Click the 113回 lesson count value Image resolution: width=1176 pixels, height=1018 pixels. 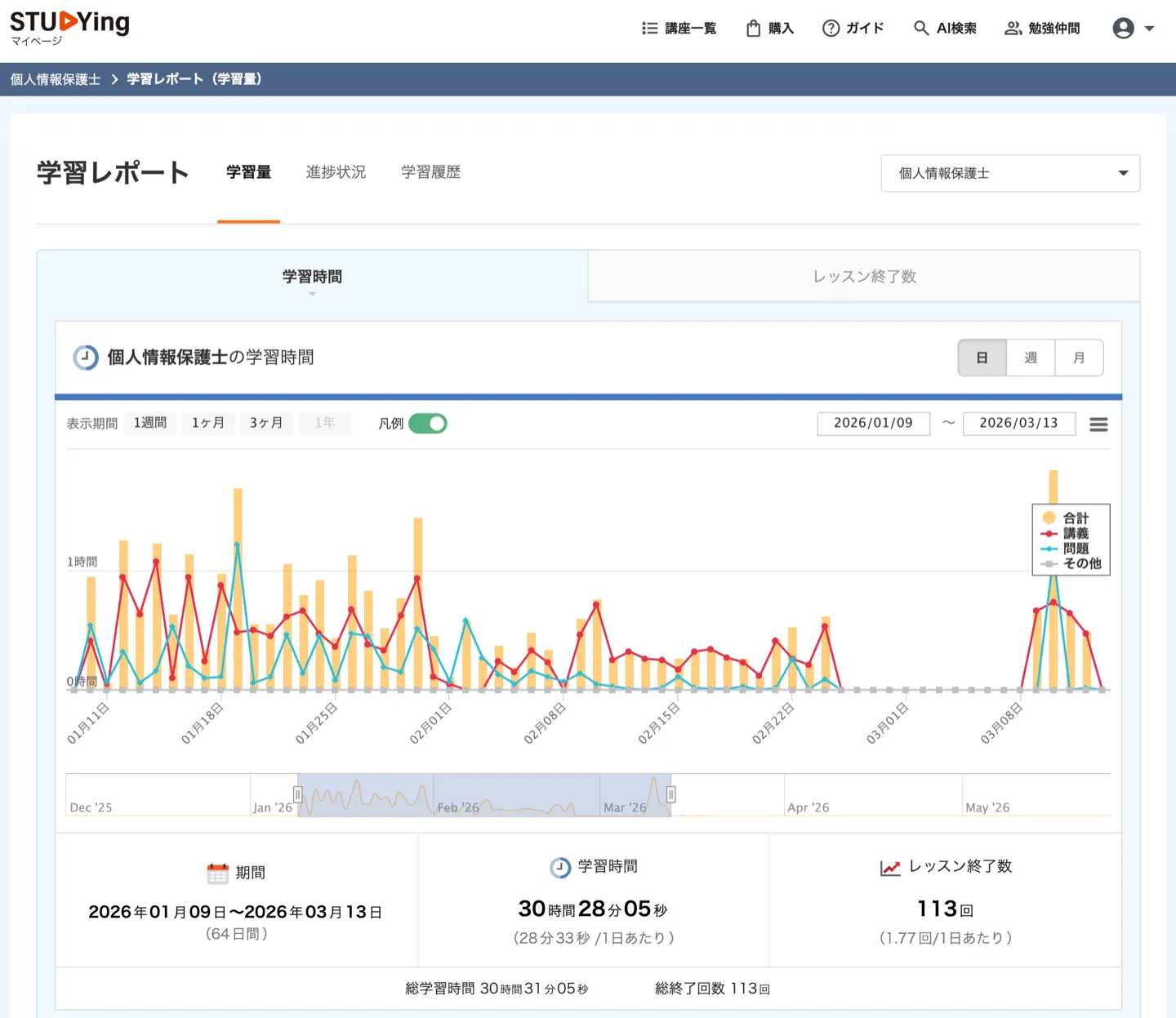coord(946,909)
